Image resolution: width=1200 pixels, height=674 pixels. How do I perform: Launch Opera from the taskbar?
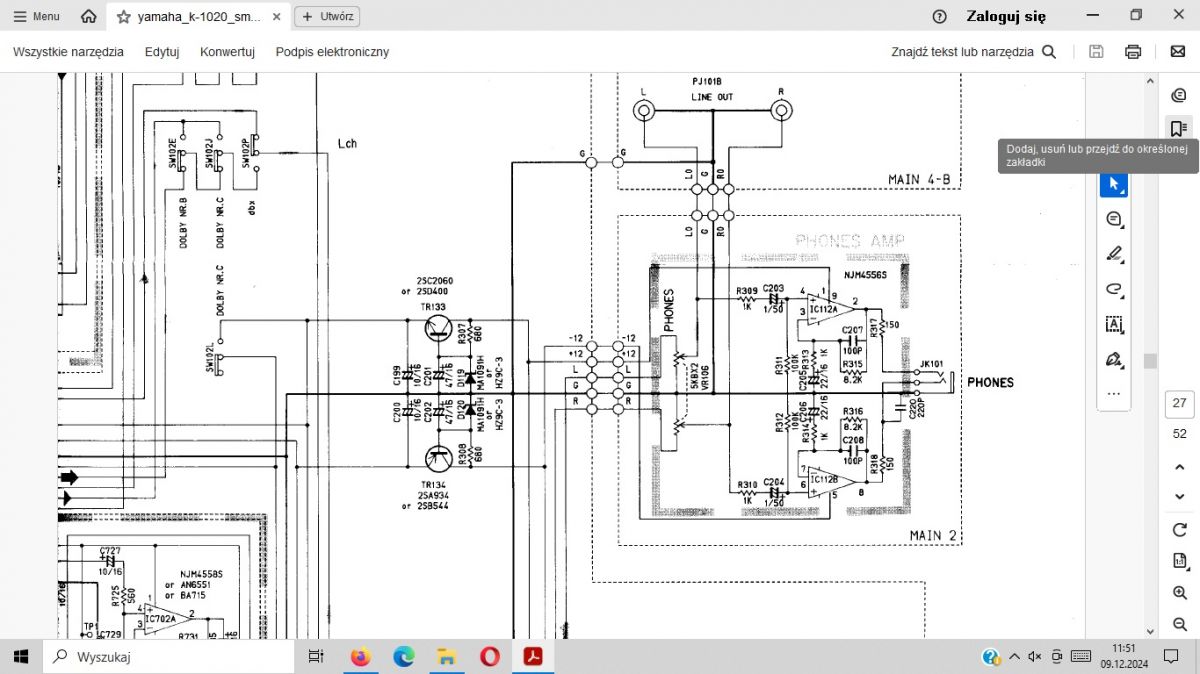tap(490, 657)
